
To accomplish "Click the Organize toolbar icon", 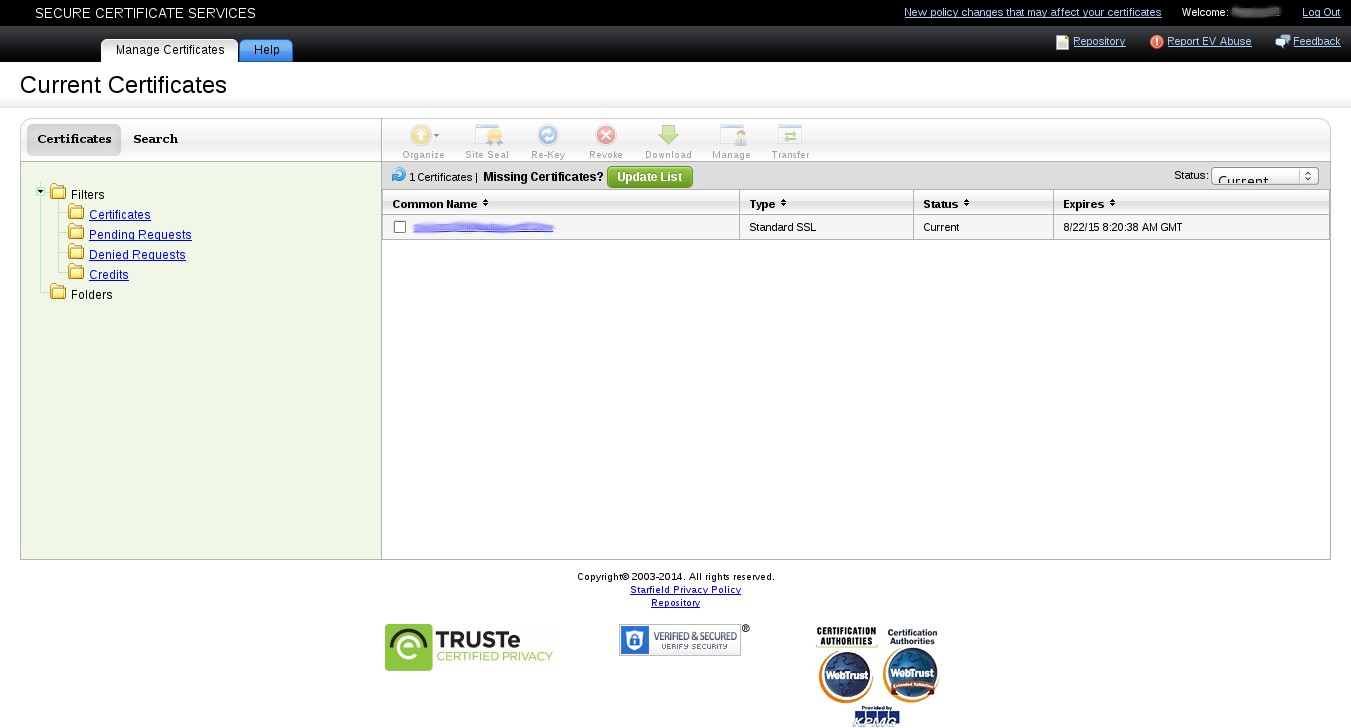I will [x=423, y=136].
